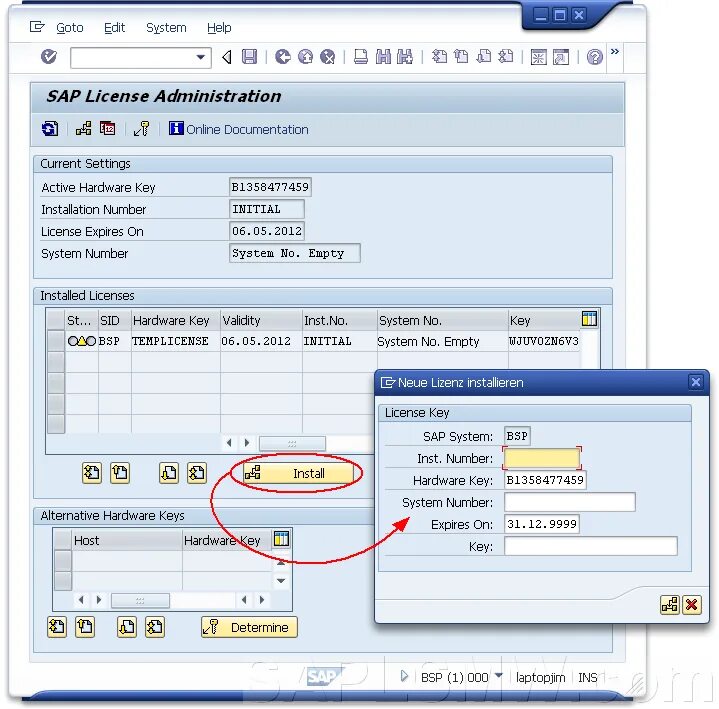Click the Install button
The height and width of the screenshot is (709, 719).
(298, 473)
